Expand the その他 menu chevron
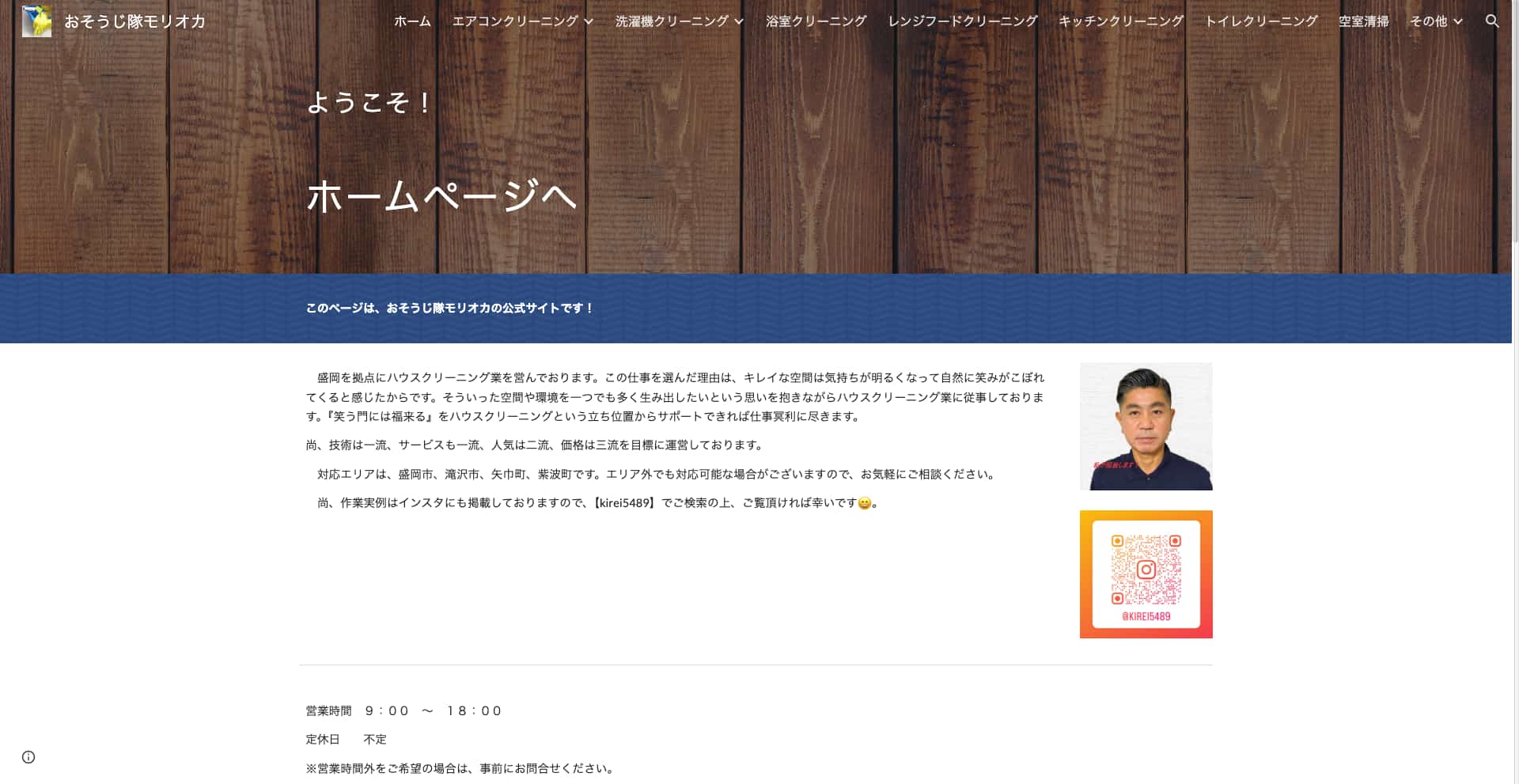 [1458, 21]
